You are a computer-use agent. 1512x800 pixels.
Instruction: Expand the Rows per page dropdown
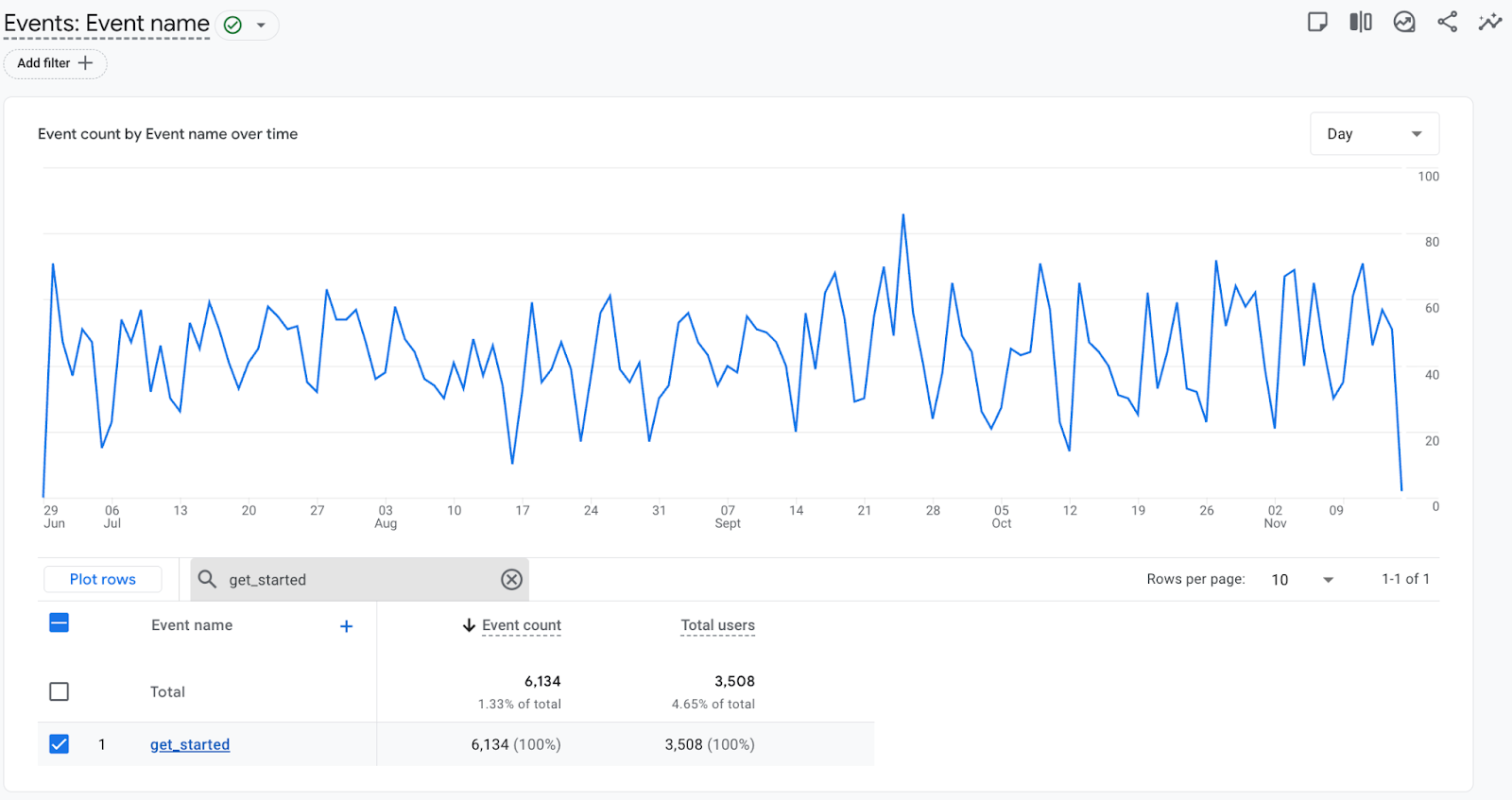(1302, 579)
